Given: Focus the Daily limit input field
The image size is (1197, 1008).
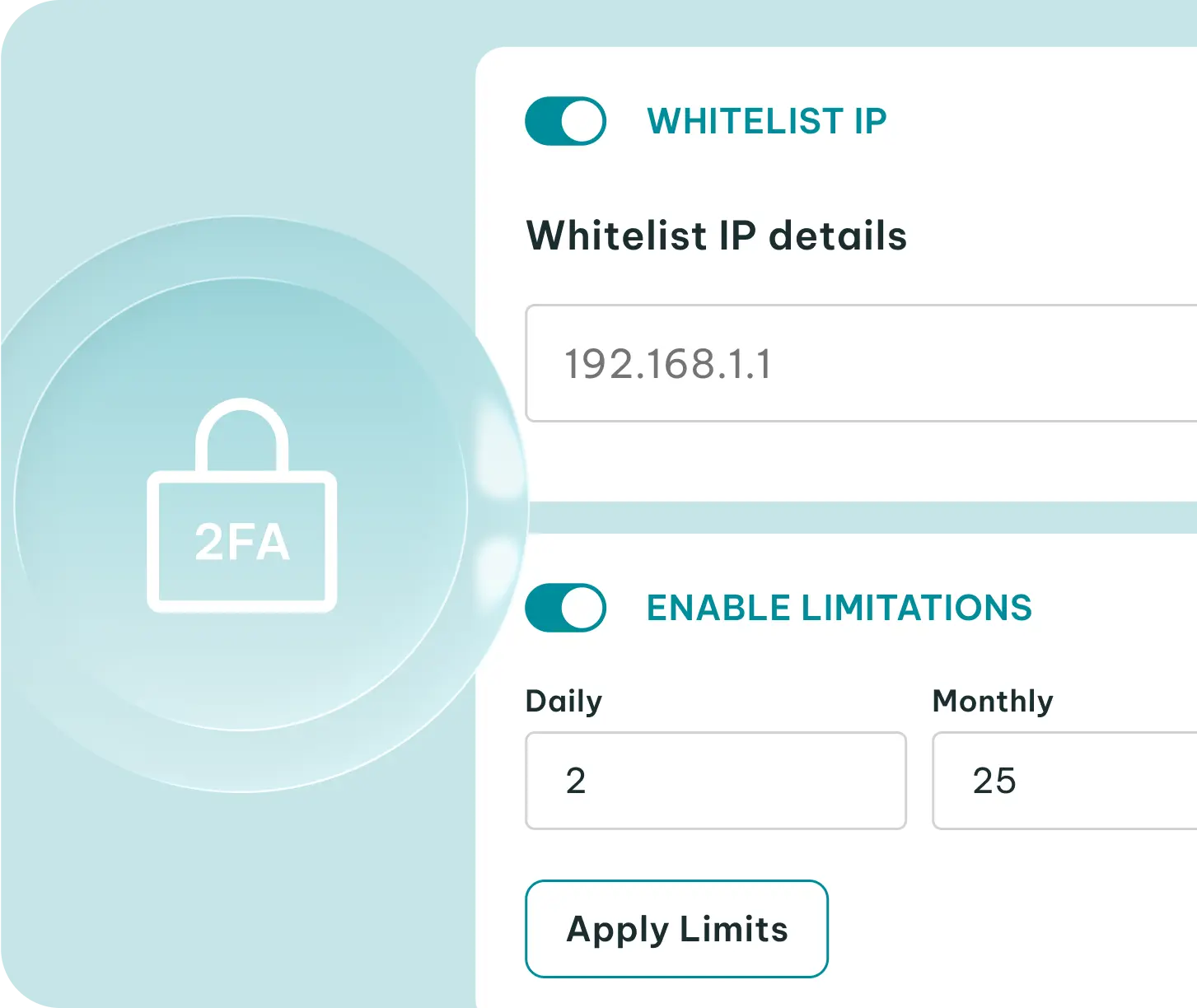Looking at the screenshot, I should pyautogui.click(x=715, y=781).
